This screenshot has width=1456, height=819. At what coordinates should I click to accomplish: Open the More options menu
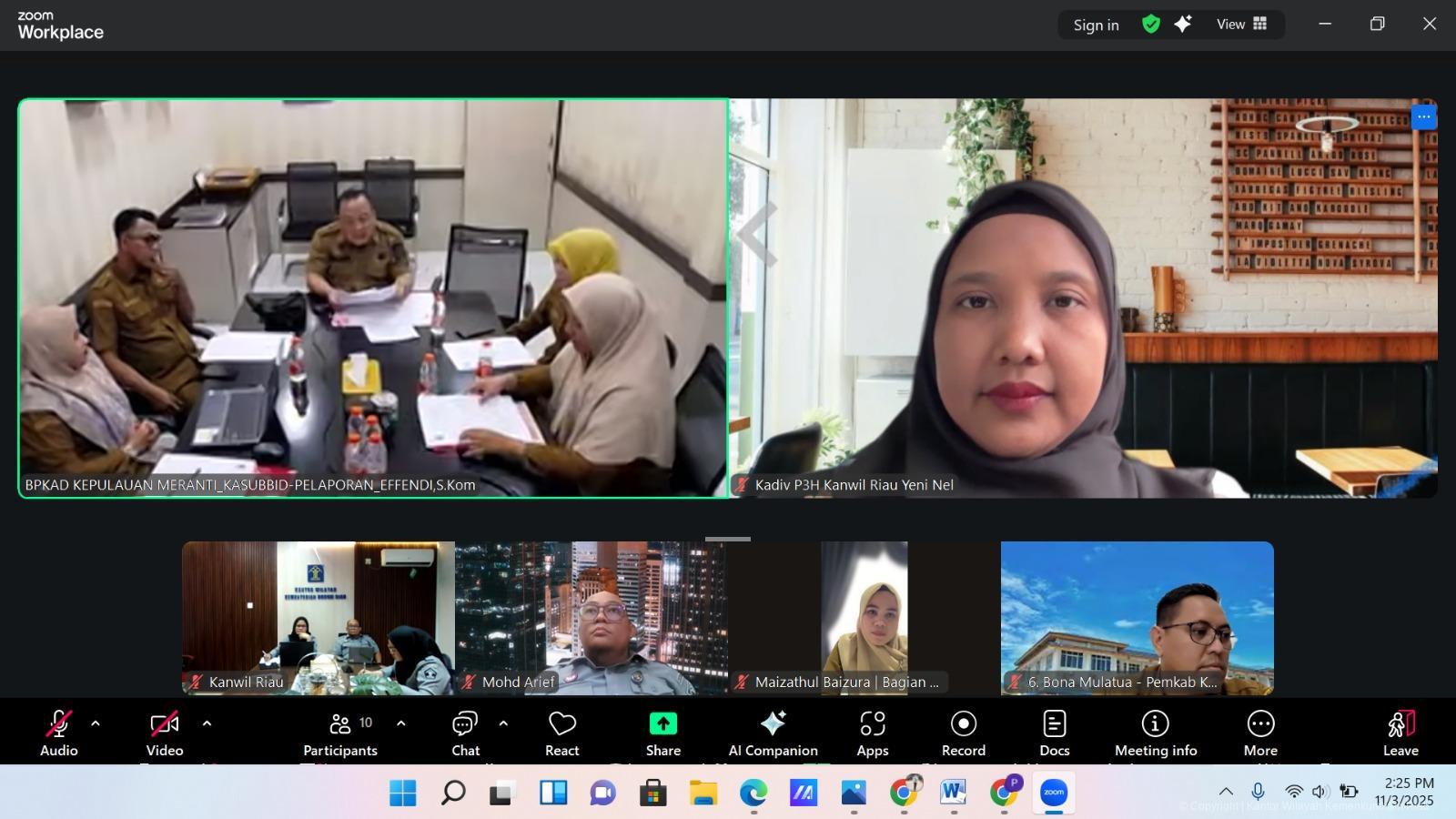point(1260,733)
